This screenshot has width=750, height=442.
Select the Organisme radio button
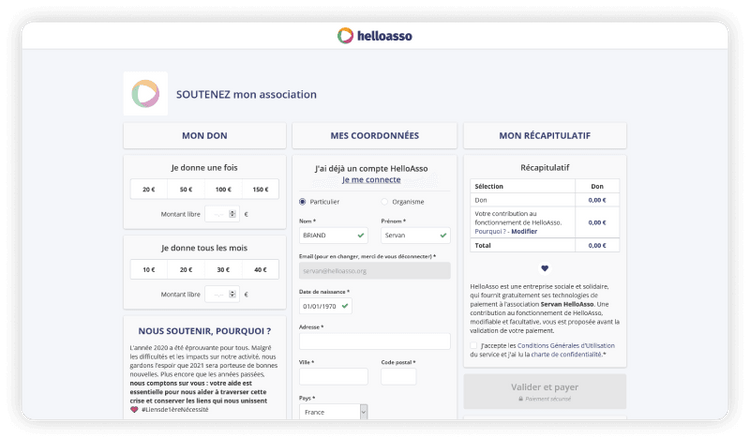(385, 202)
